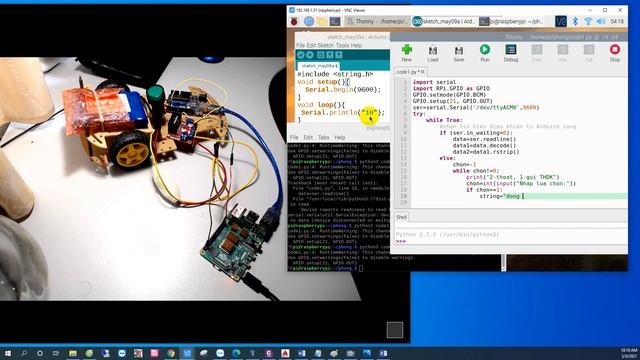Open the Windows Start menu
This screenshot has height=360, width=640.
point(7,353)
